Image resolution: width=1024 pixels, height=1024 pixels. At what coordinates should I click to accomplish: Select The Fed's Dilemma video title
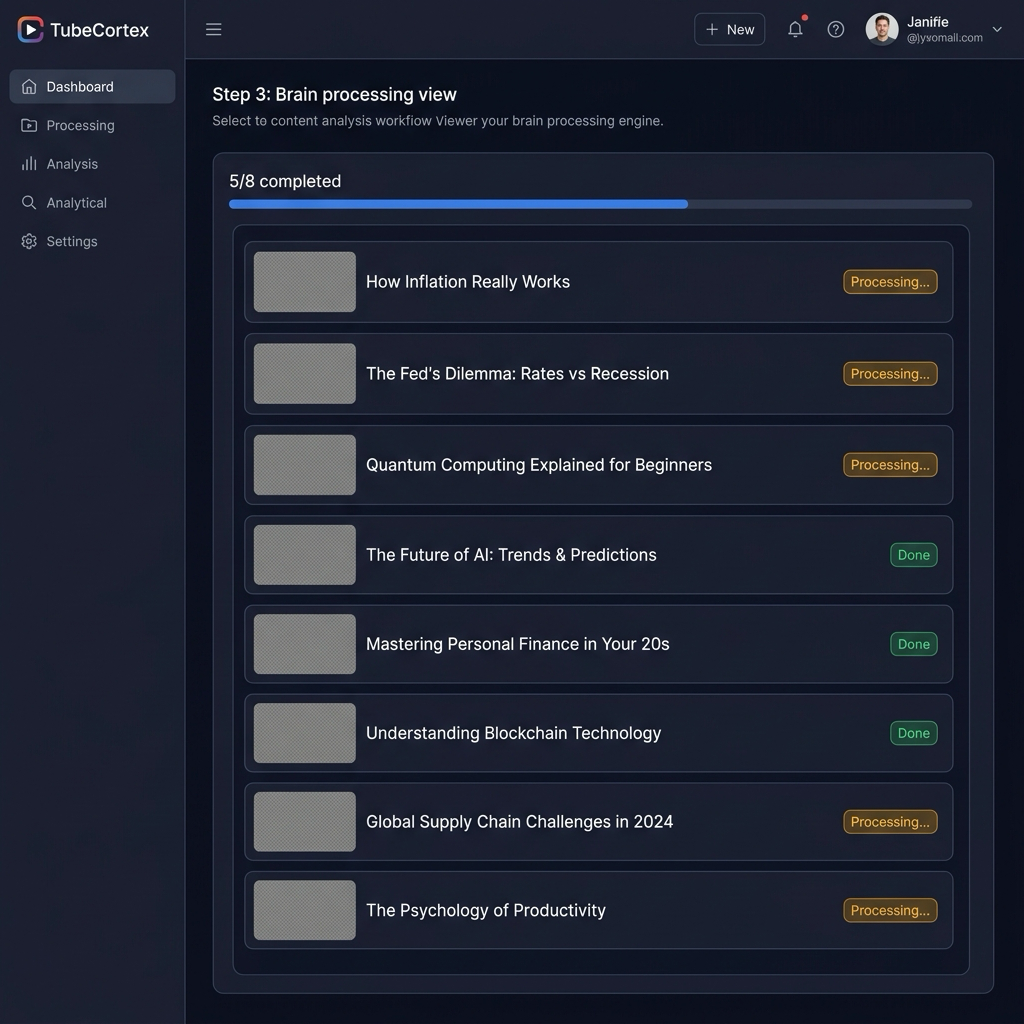coord(517,374)
